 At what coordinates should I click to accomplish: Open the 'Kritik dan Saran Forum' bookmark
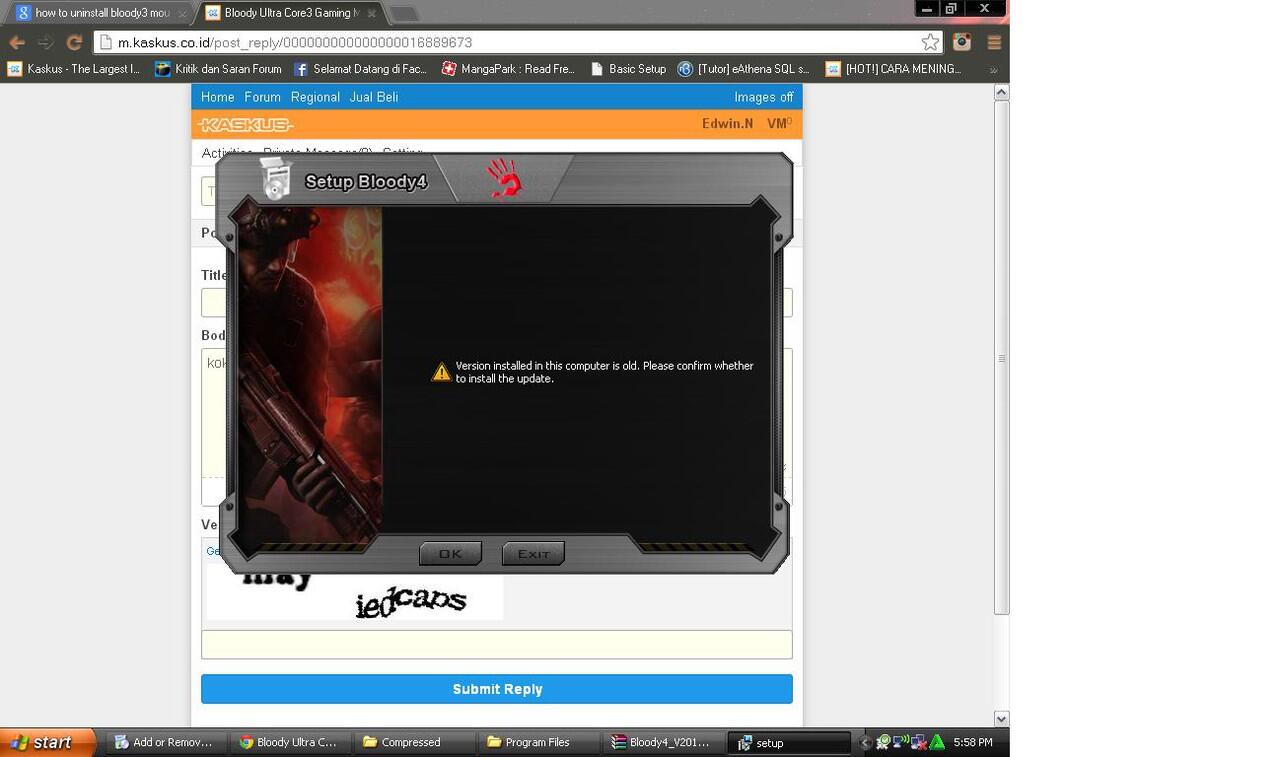[218, 69]
